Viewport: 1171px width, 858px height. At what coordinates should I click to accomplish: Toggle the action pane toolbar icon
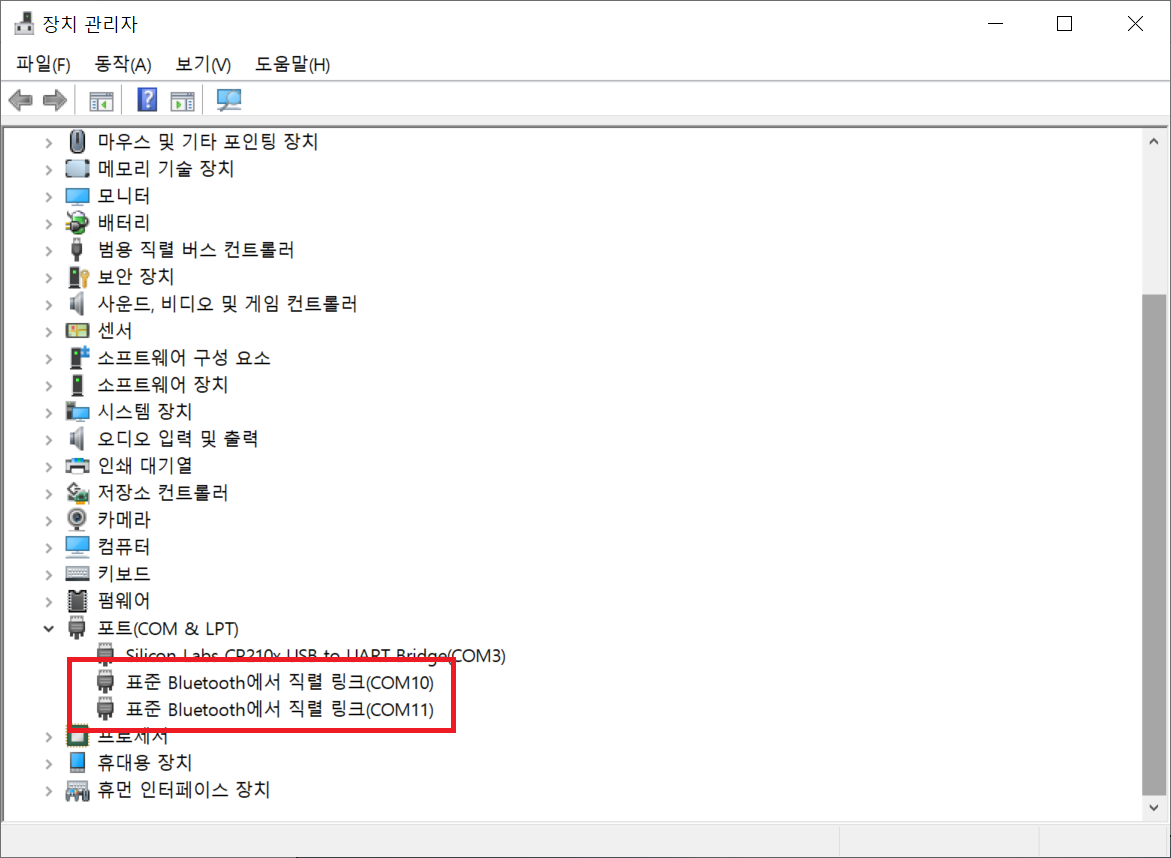[182, 100]
